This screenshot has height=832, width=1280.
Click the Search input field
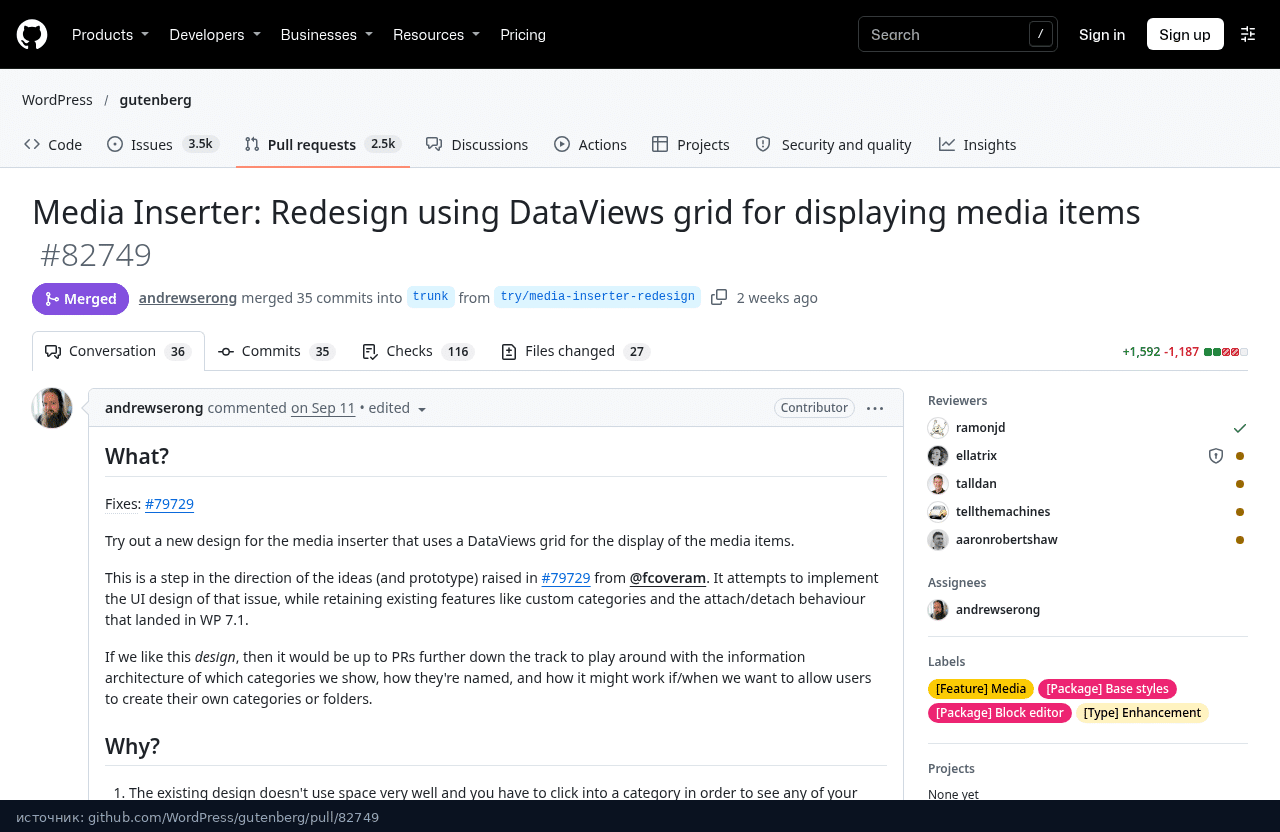tap(958, 34)
